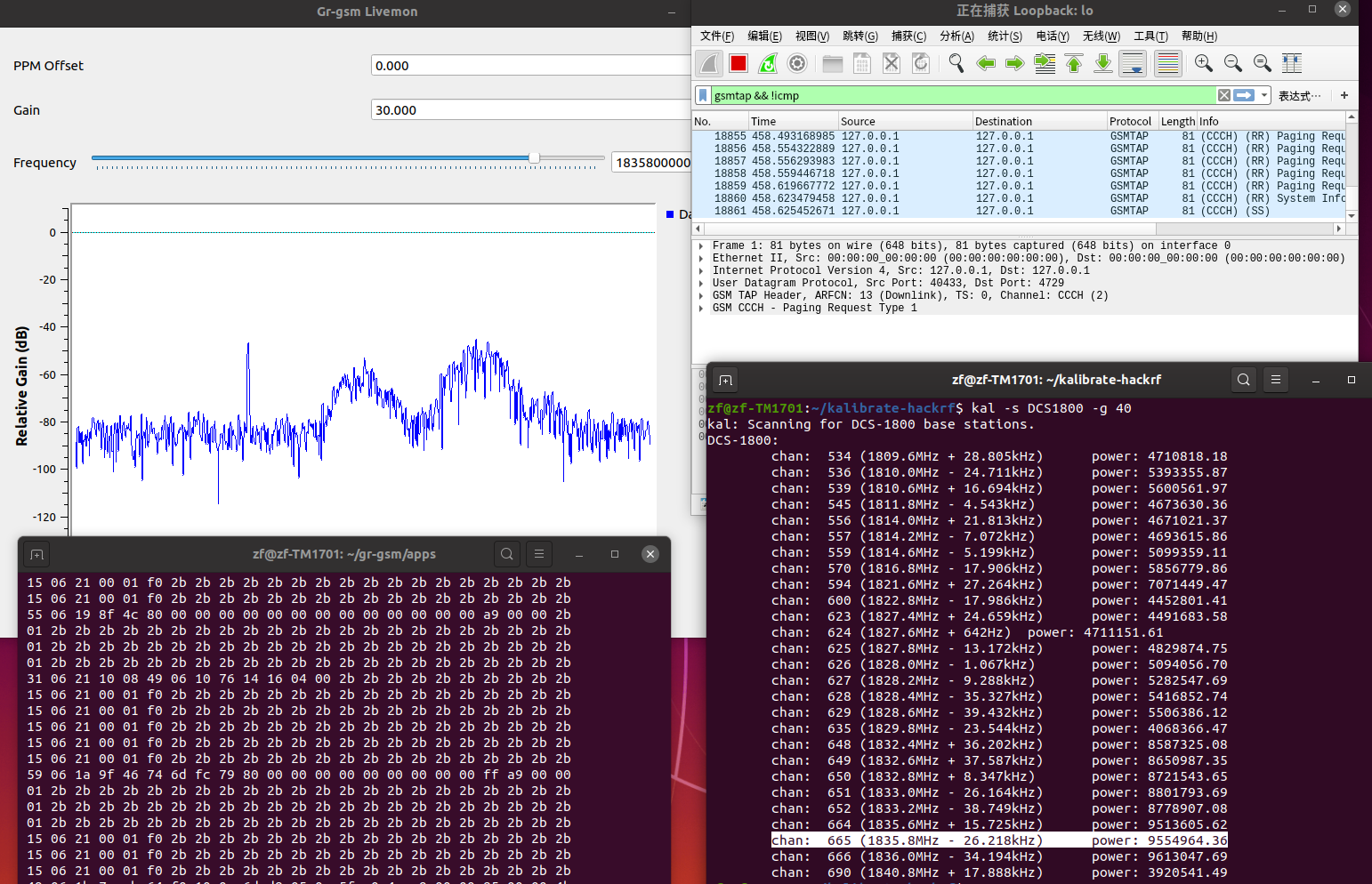
Task: Open the 捕获(C) menu
Action: (908, 36)
